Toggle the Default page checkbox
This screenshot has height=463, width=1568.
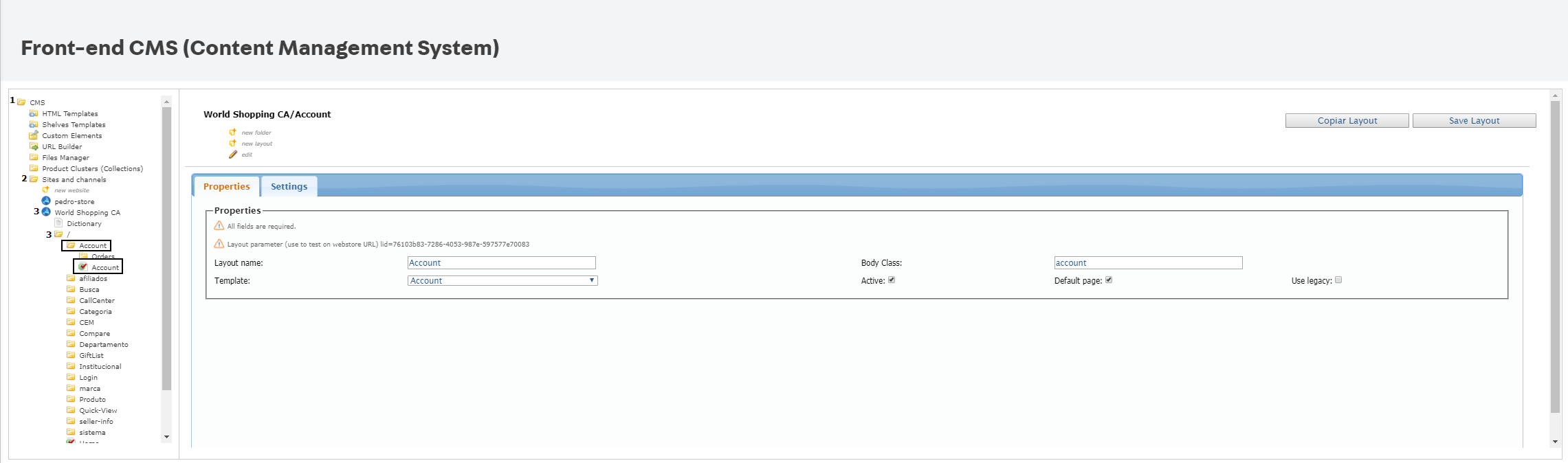tap(1109, 280)
